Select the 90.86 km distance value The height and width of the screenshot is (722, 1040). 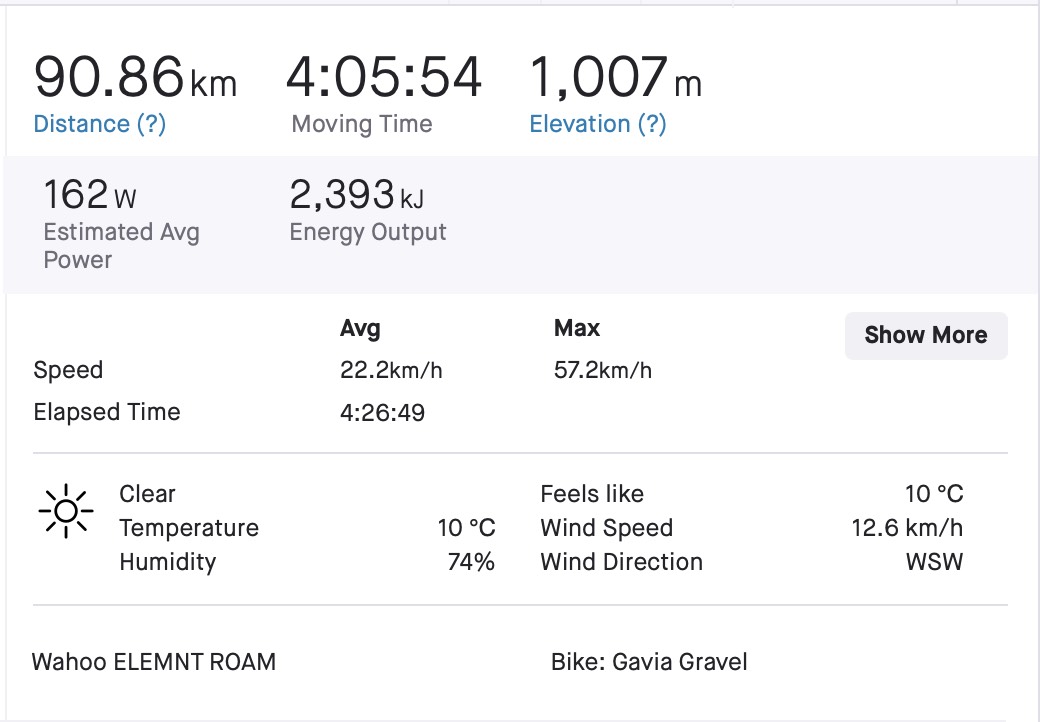pos(135,77)
